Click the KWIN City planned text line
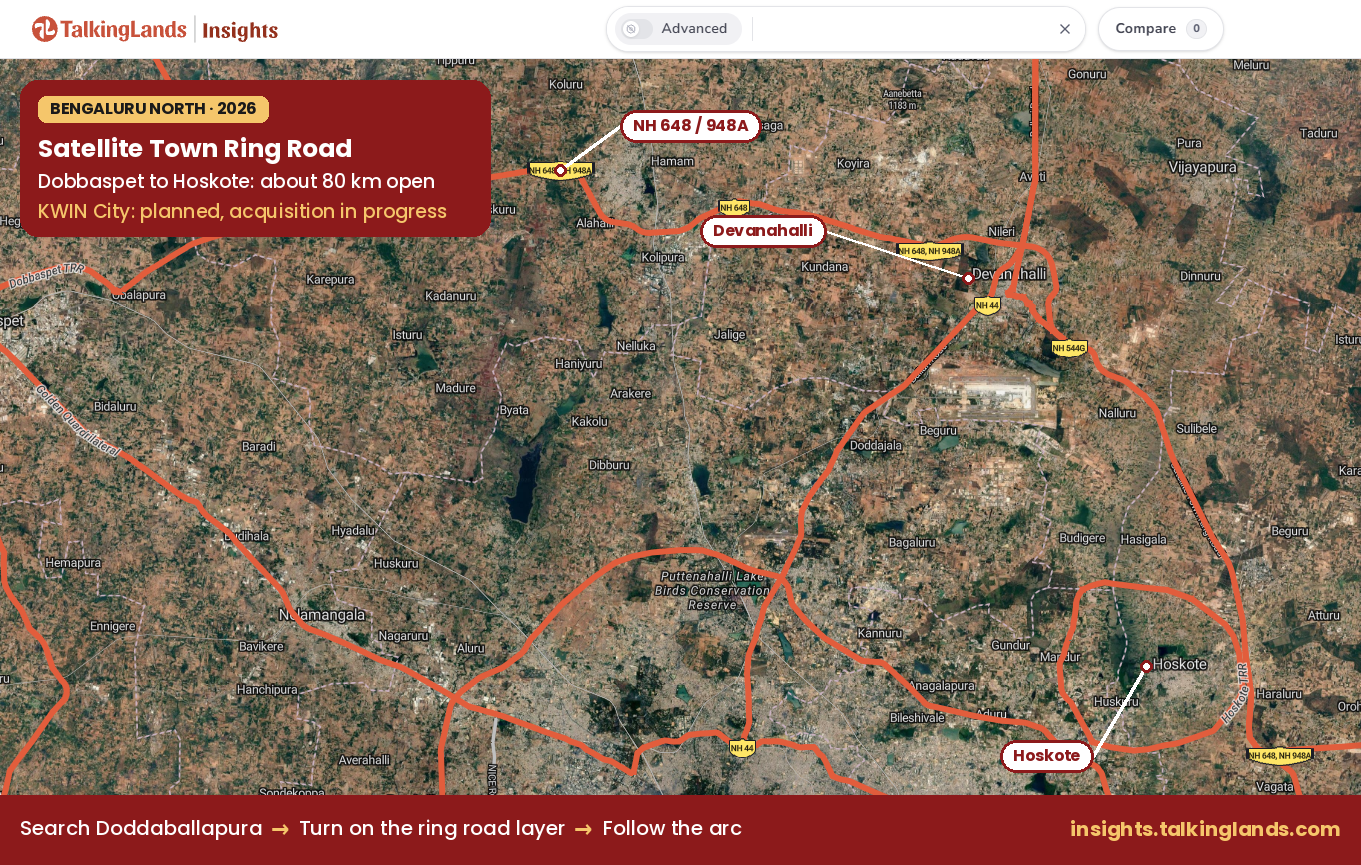Viewport: 1361px width, 865px height. pos(242,211)
